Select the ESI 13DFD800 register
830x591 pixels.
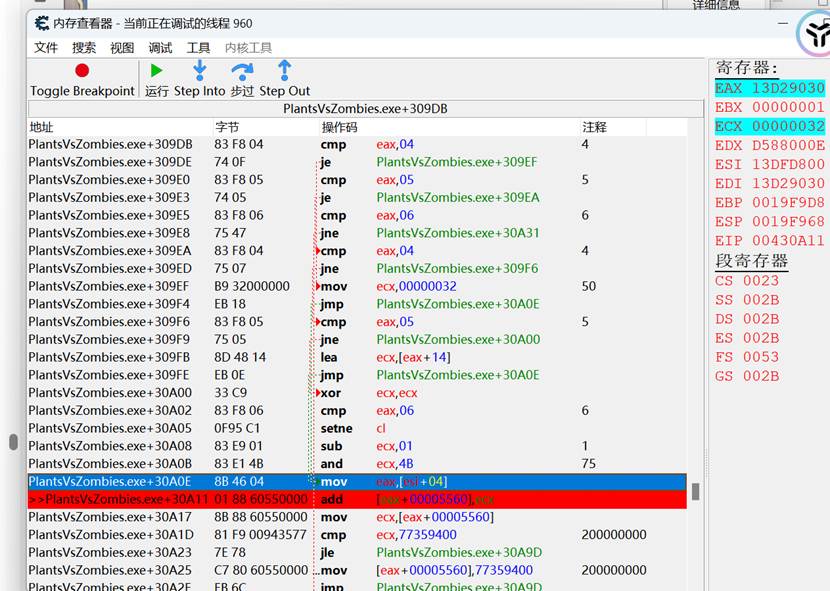[x=770, y=164]
